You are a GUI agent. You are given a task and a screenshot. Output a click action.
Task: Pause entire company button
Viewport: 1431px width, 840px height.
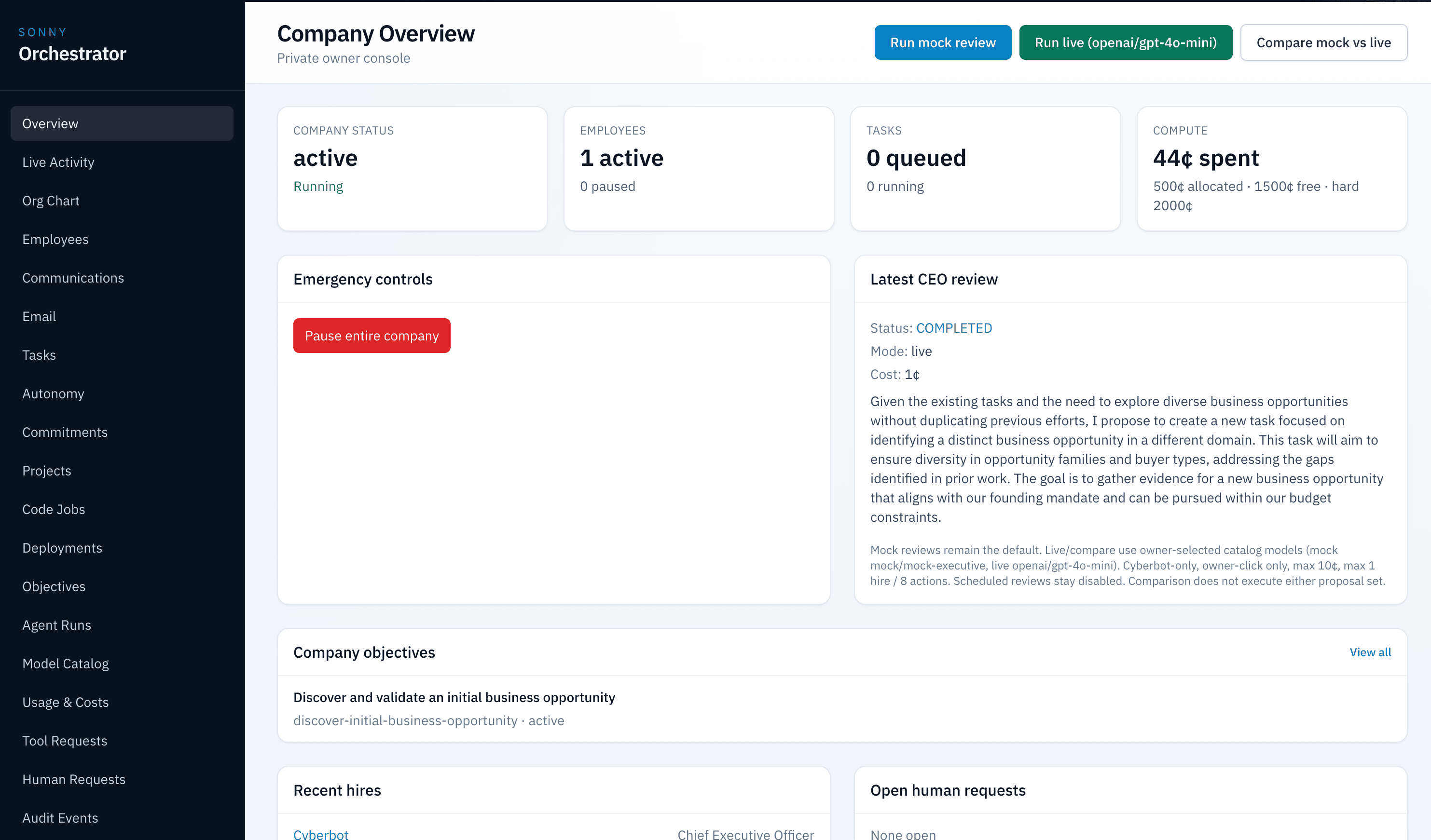pos(372,336)
